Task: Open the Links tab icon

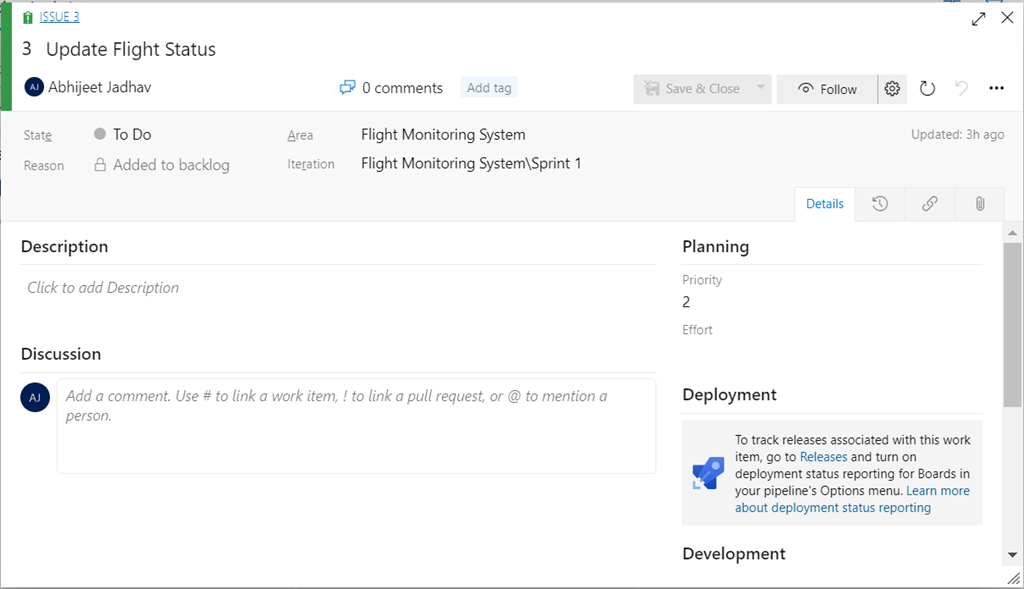Action: coord(930,204)
